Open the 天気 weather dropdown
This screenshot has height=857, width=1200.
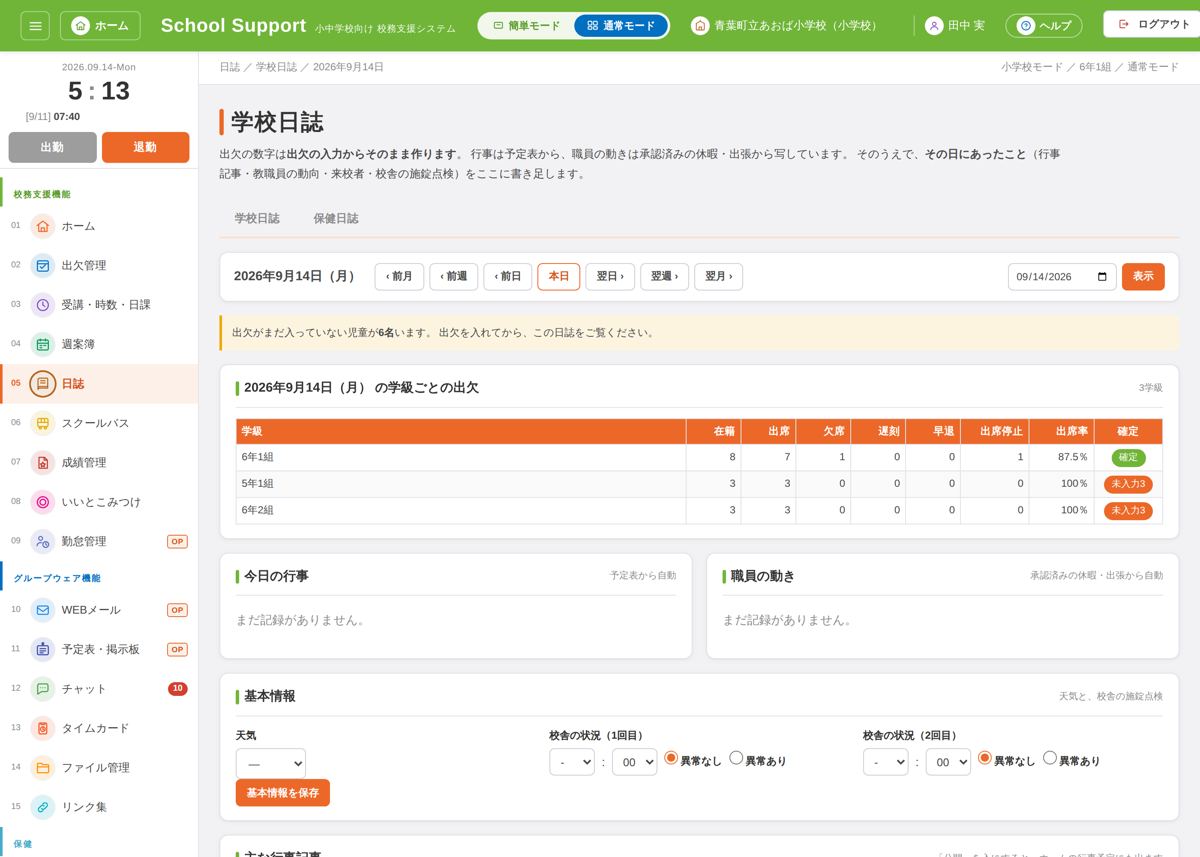[x=271, y=763]
